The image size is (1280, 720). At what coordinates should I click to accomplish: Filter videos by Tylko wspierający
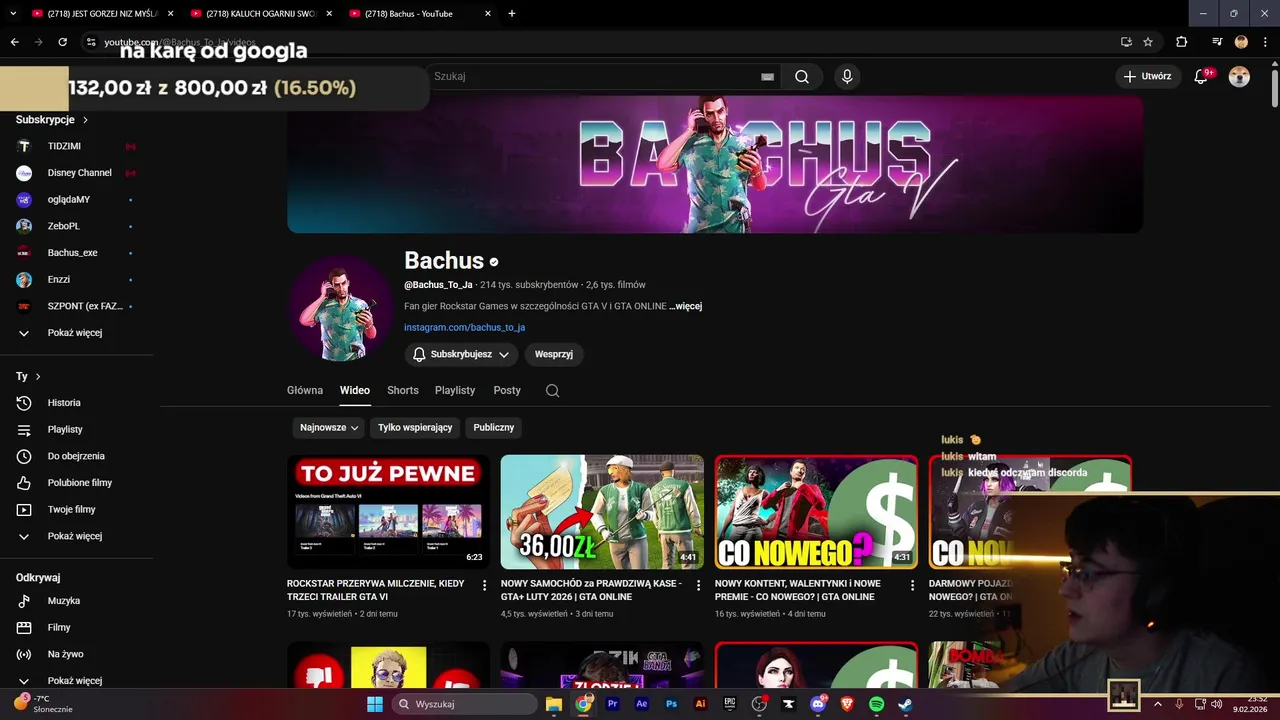[415, 427]
